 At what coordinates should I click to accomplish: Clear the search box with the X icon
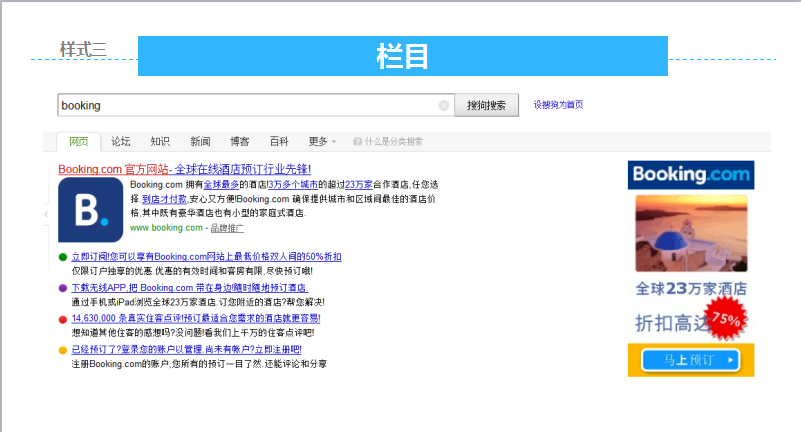point(443,105)
